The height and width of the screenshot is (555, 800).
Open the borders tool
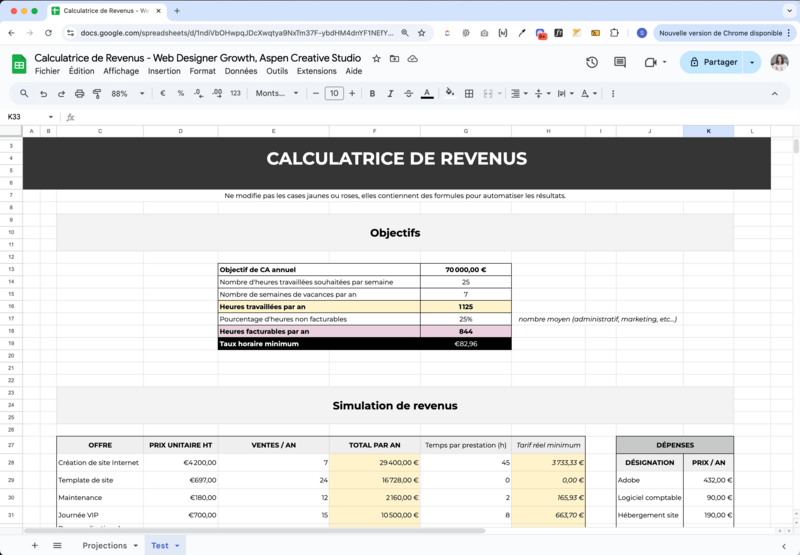pos(469,93)
